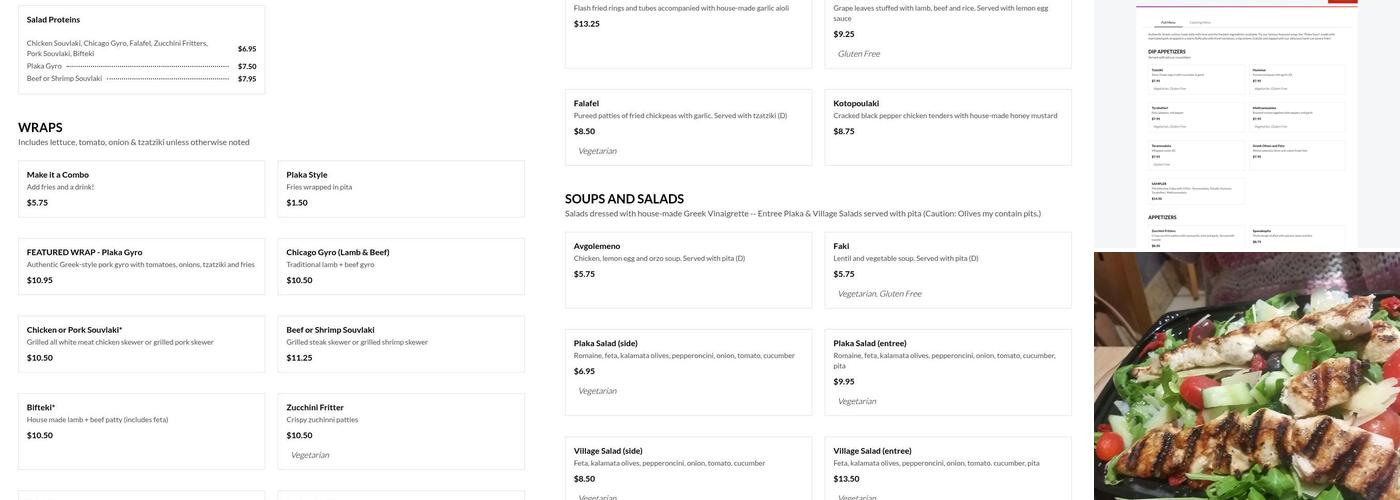Viewport: 1400px width, 500px height.
Task: Click the SOUPS AND SALADS section heading
Action: [x=624, y=199]
